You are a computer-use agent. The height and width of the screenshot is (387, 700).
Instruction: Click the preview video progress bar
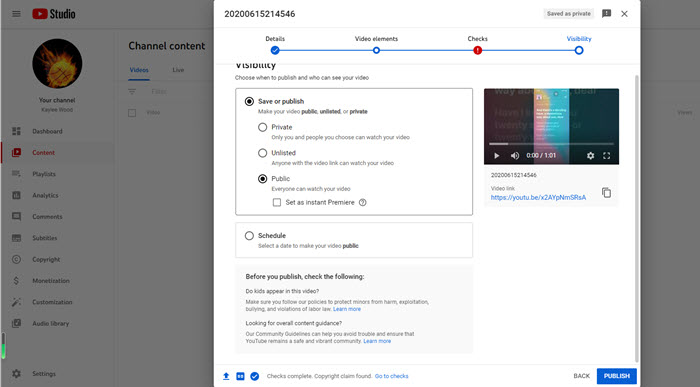pos(551,144)
